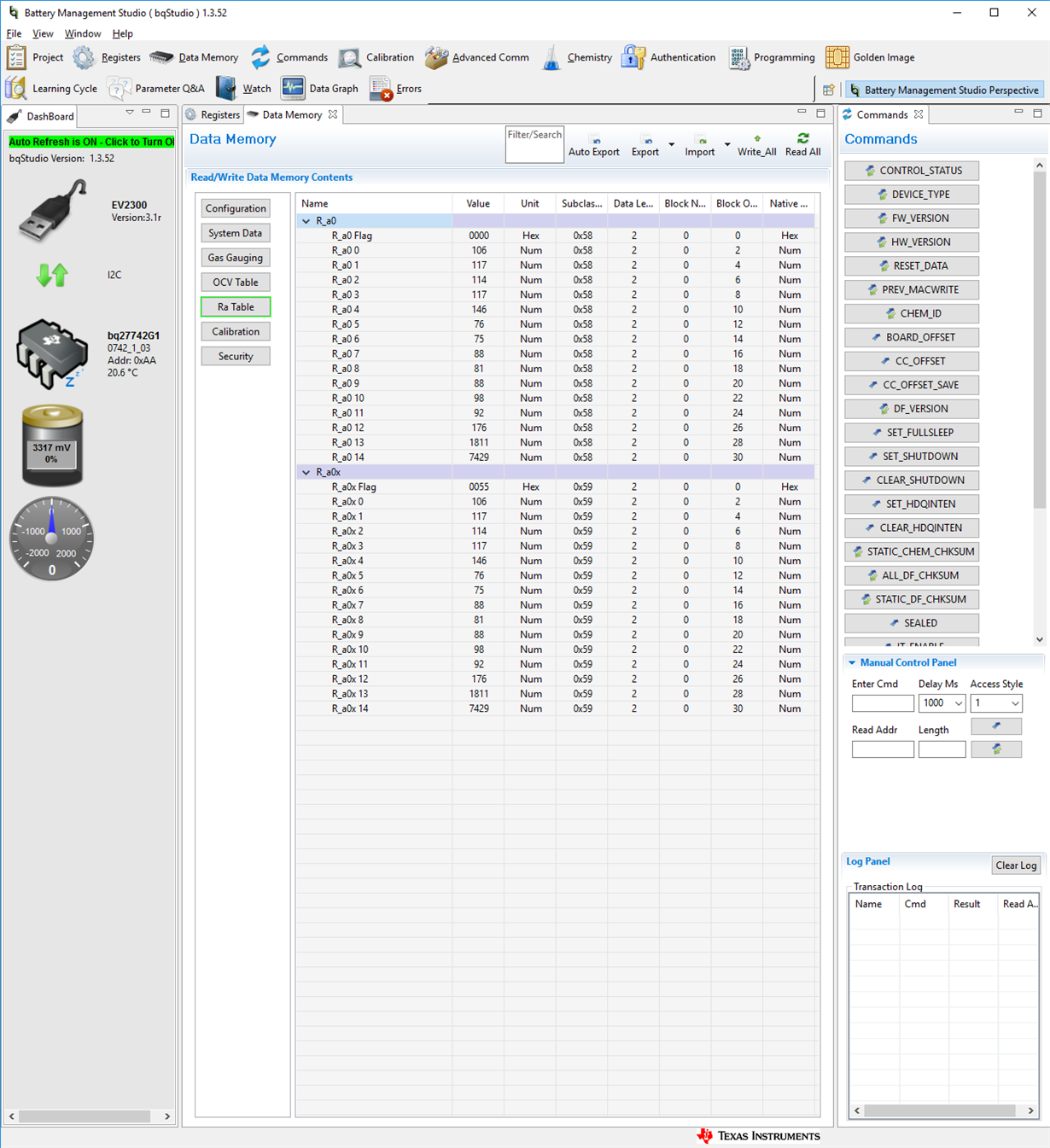Click the bq27742G1 chip icon
Image resolution: width=1050 pixels, height=1148 pixels.
[x=52, y=354]
